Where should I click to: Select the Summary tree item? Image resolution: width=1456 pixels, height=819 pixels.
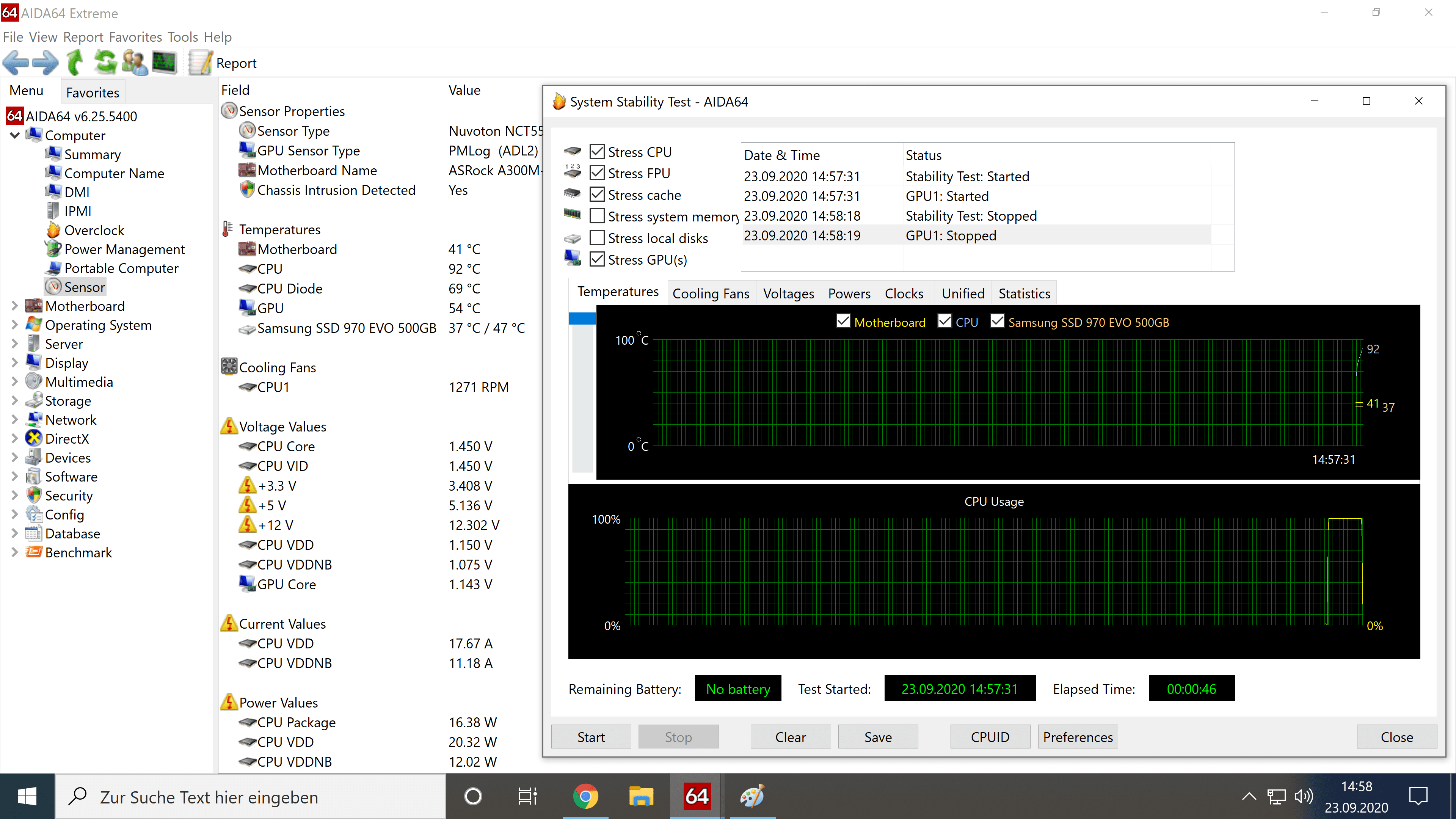tap(92, 154)
